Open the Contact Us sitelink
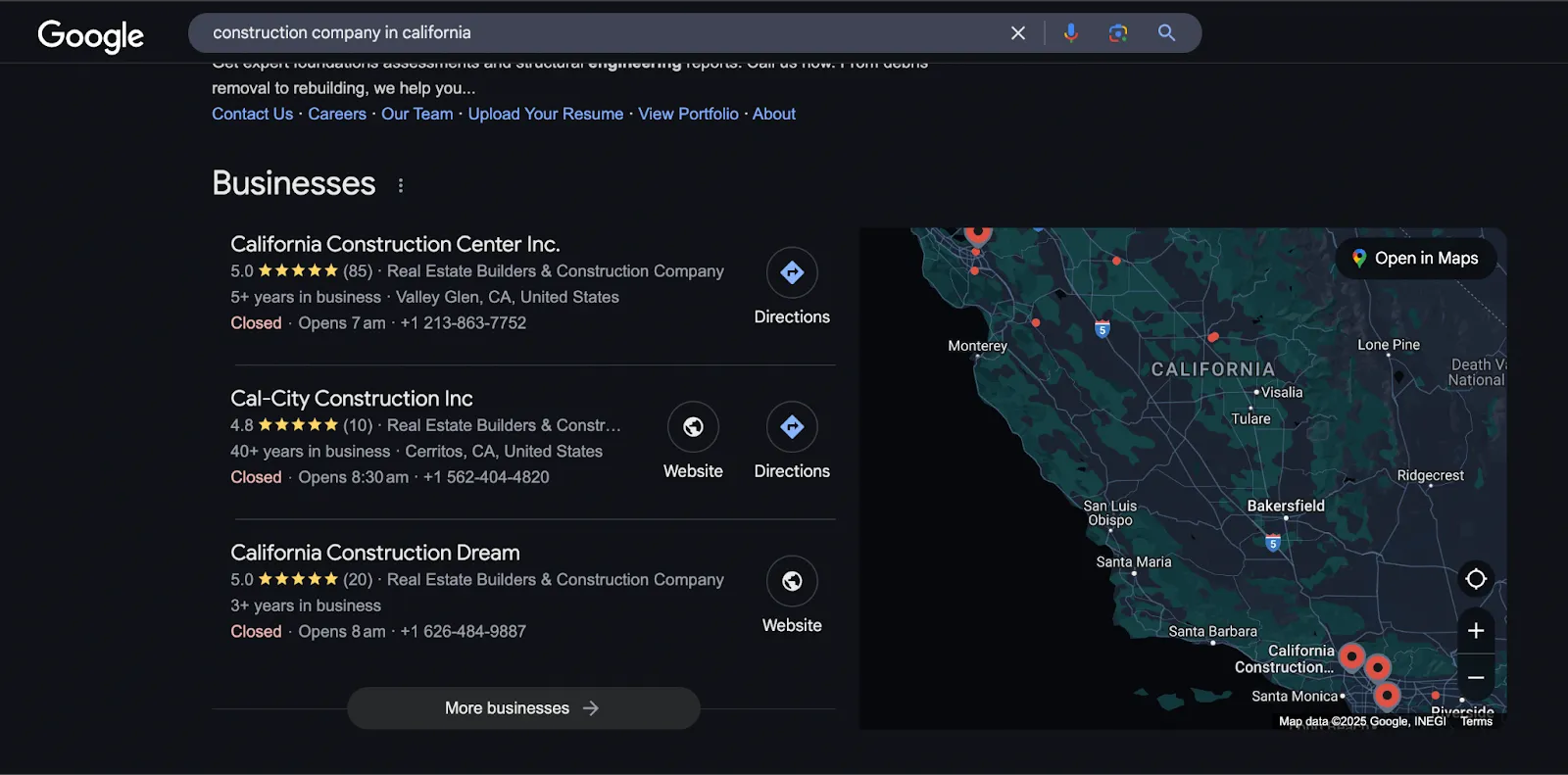Image resolution: width=1568 pixels, height=775 pixels. (x=252, y=114)
